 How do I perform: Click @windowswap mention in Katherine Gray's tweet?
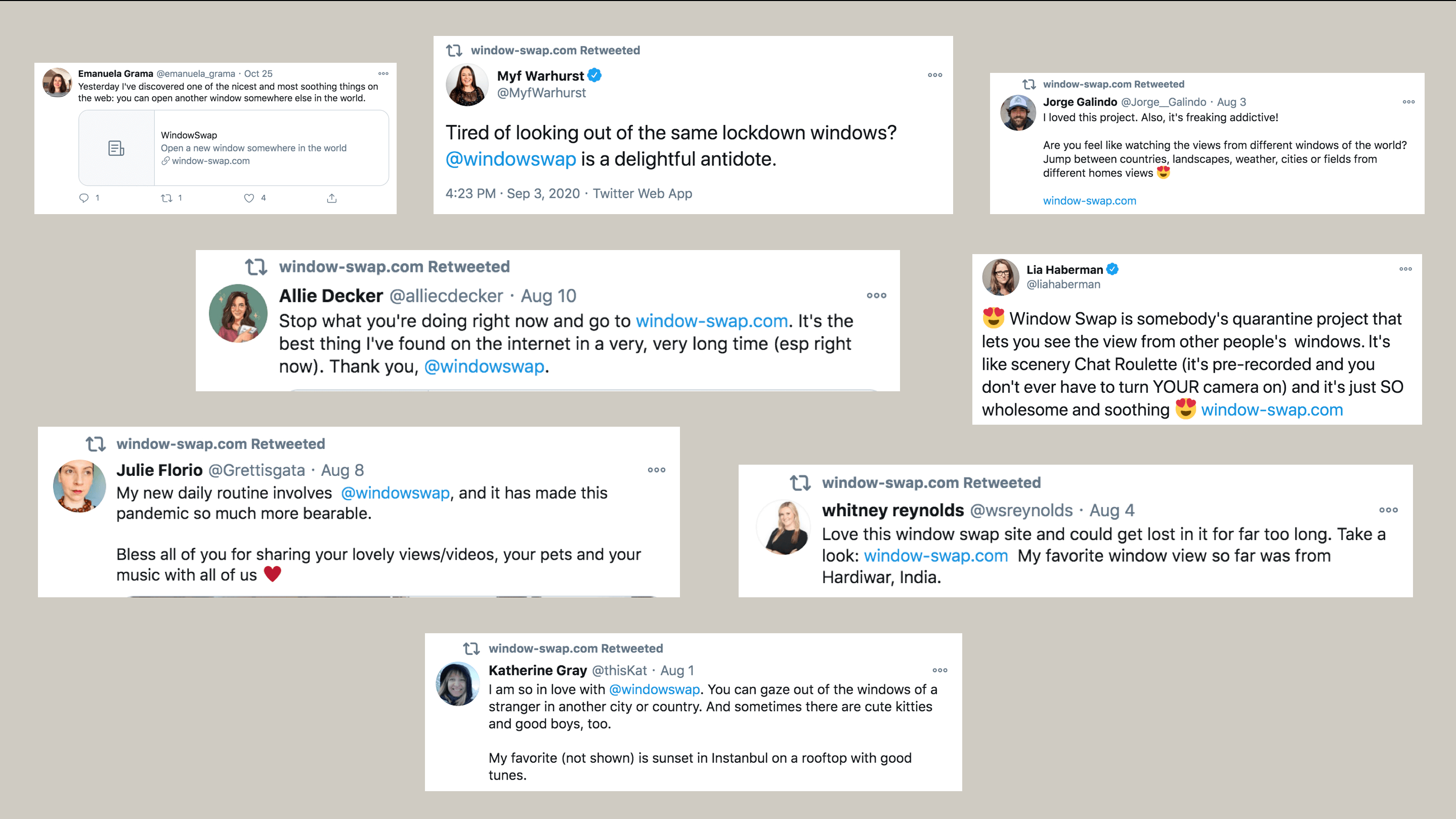[x=655, y=689]
